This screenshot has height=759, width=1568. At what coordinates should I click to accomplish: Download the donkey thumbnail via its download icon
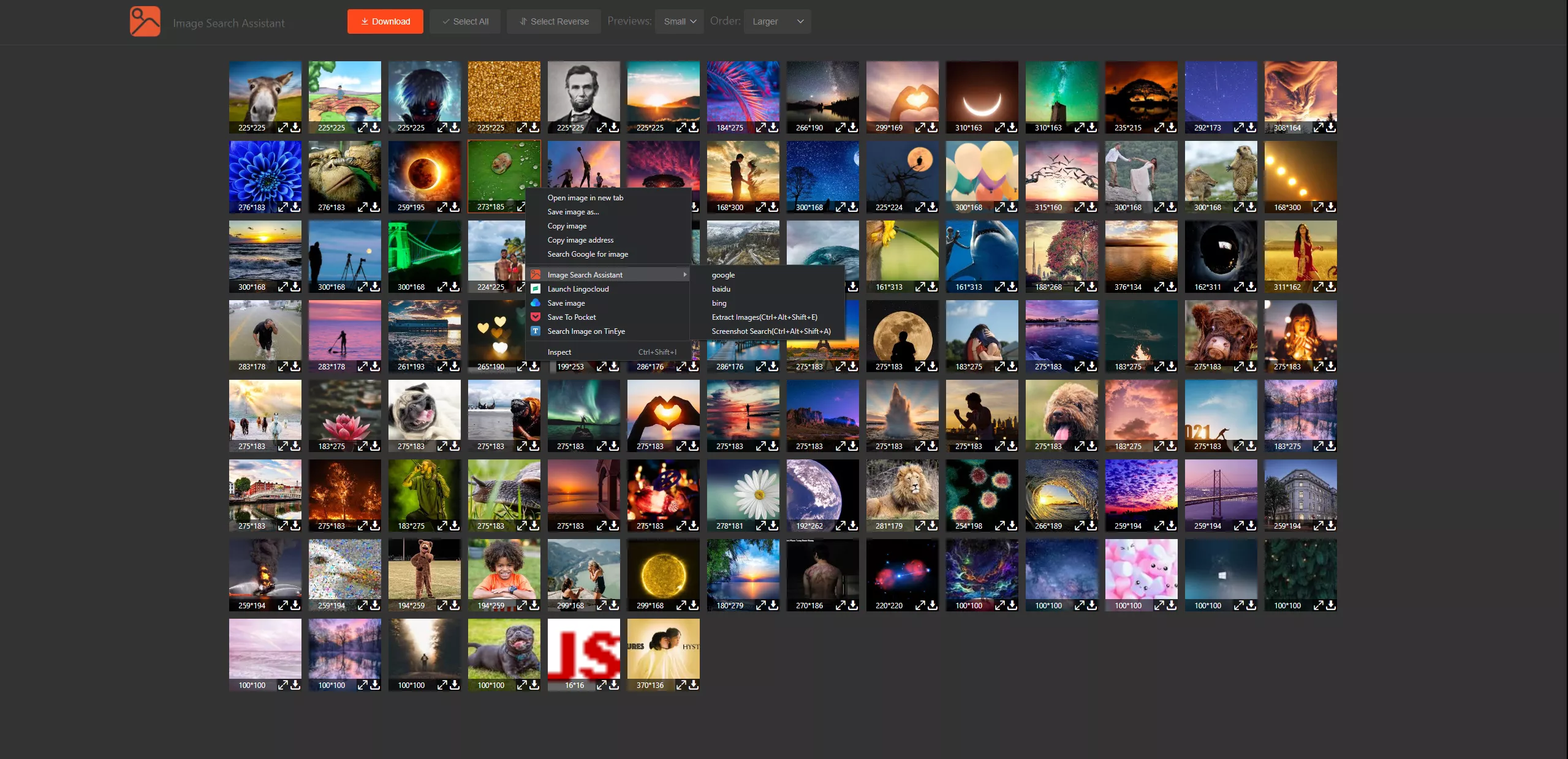click(x=295, y=127)
